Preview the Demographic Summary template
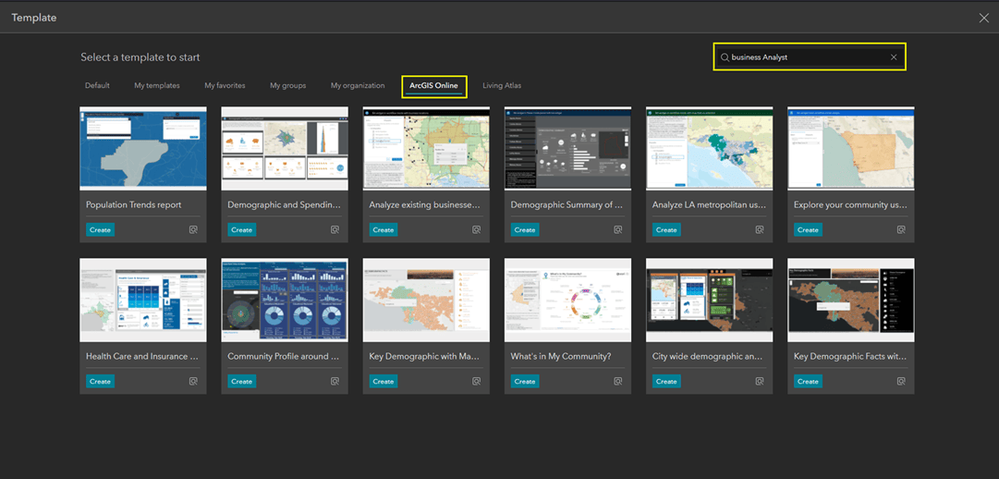Image resolution: width=999 pixels, height=479 pixels. pyautogui.click(x=617, y=230)
